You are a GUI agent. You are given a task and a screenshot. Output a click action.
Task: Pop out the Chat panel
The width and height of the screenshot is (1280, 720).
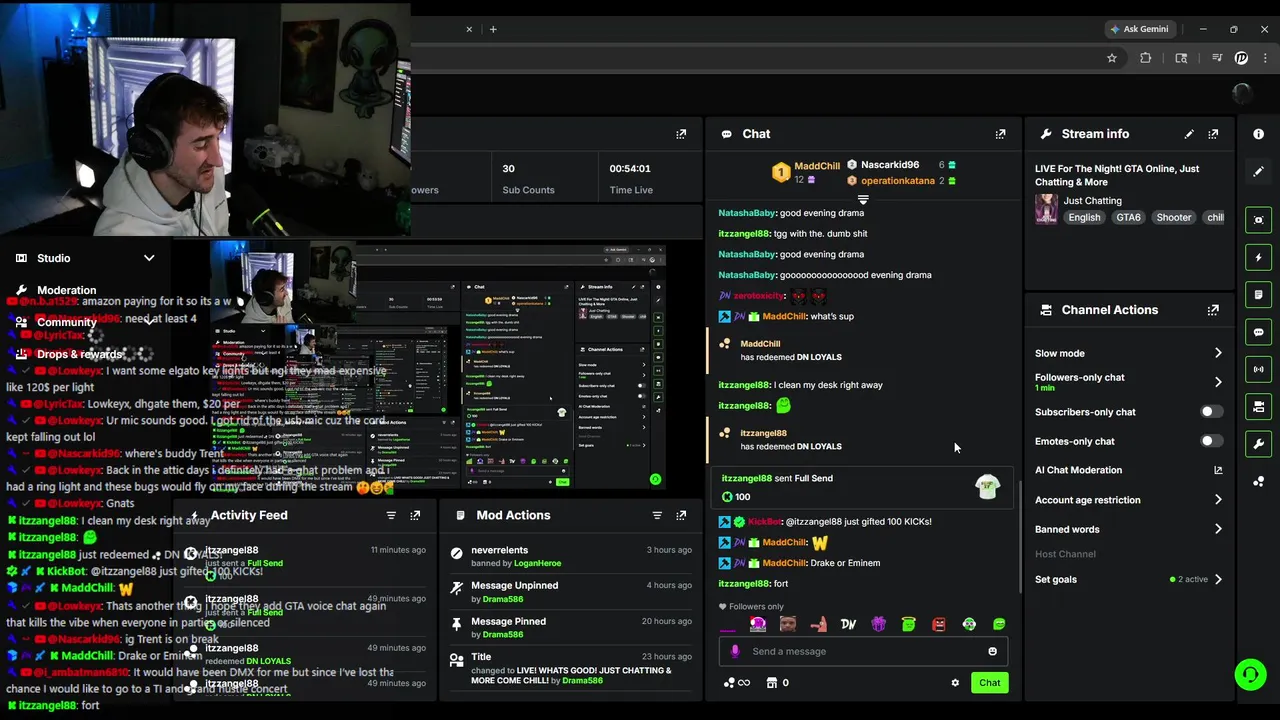1000,134
